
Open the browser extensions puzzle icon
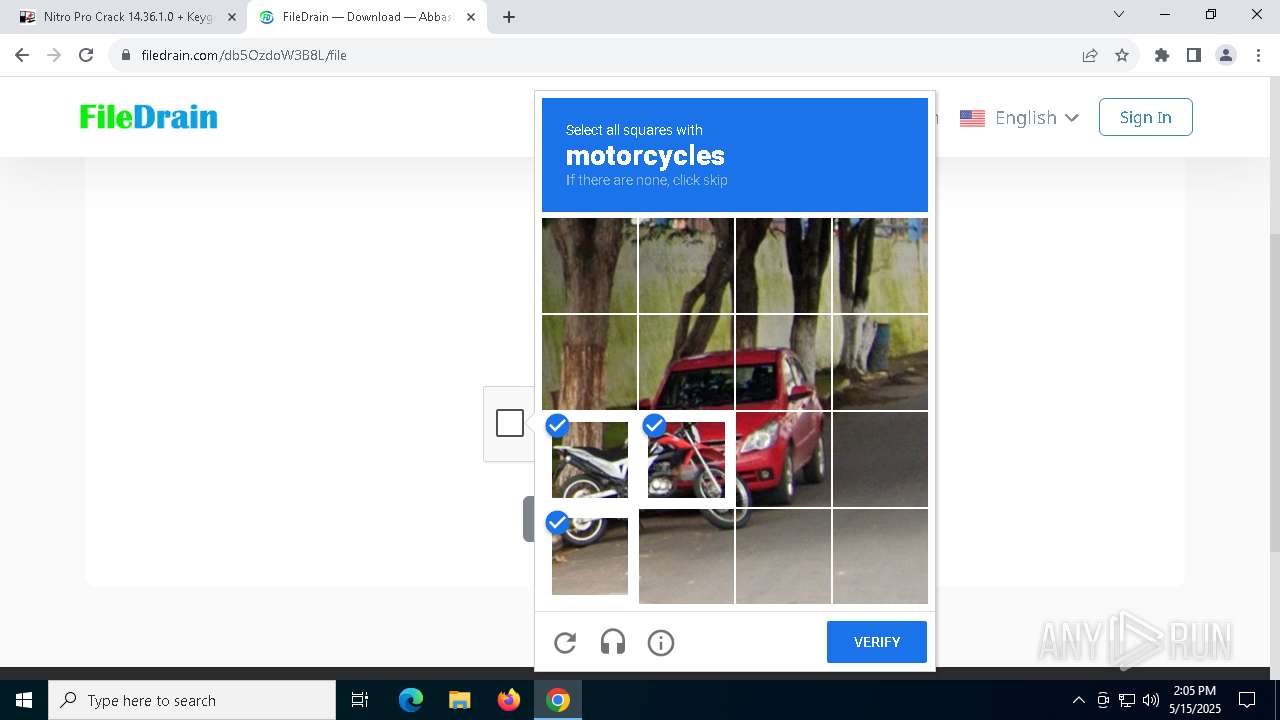click(x=1161, y=55)
